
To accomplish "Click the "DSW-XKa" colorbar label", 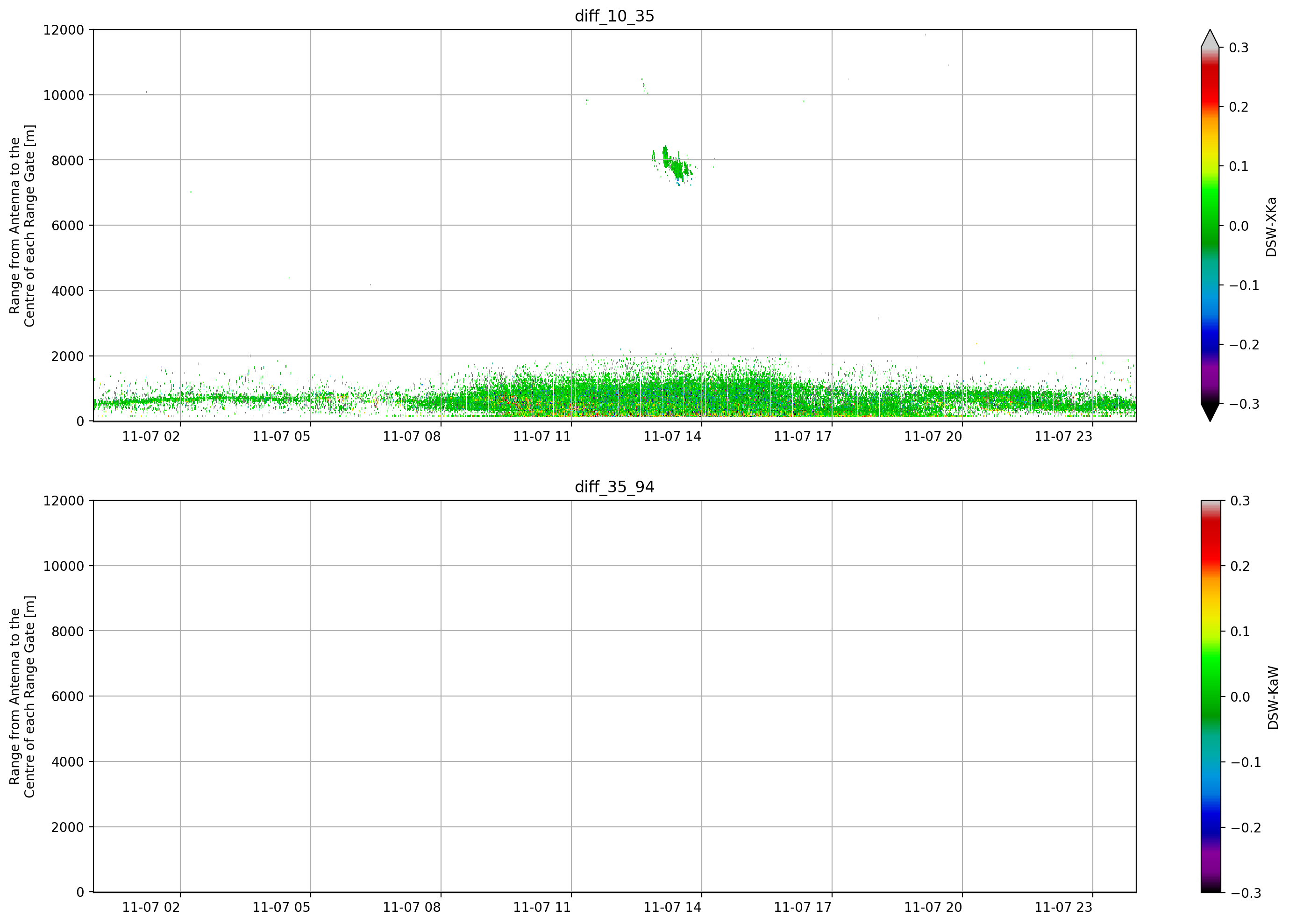I will tap(1271, 227).
